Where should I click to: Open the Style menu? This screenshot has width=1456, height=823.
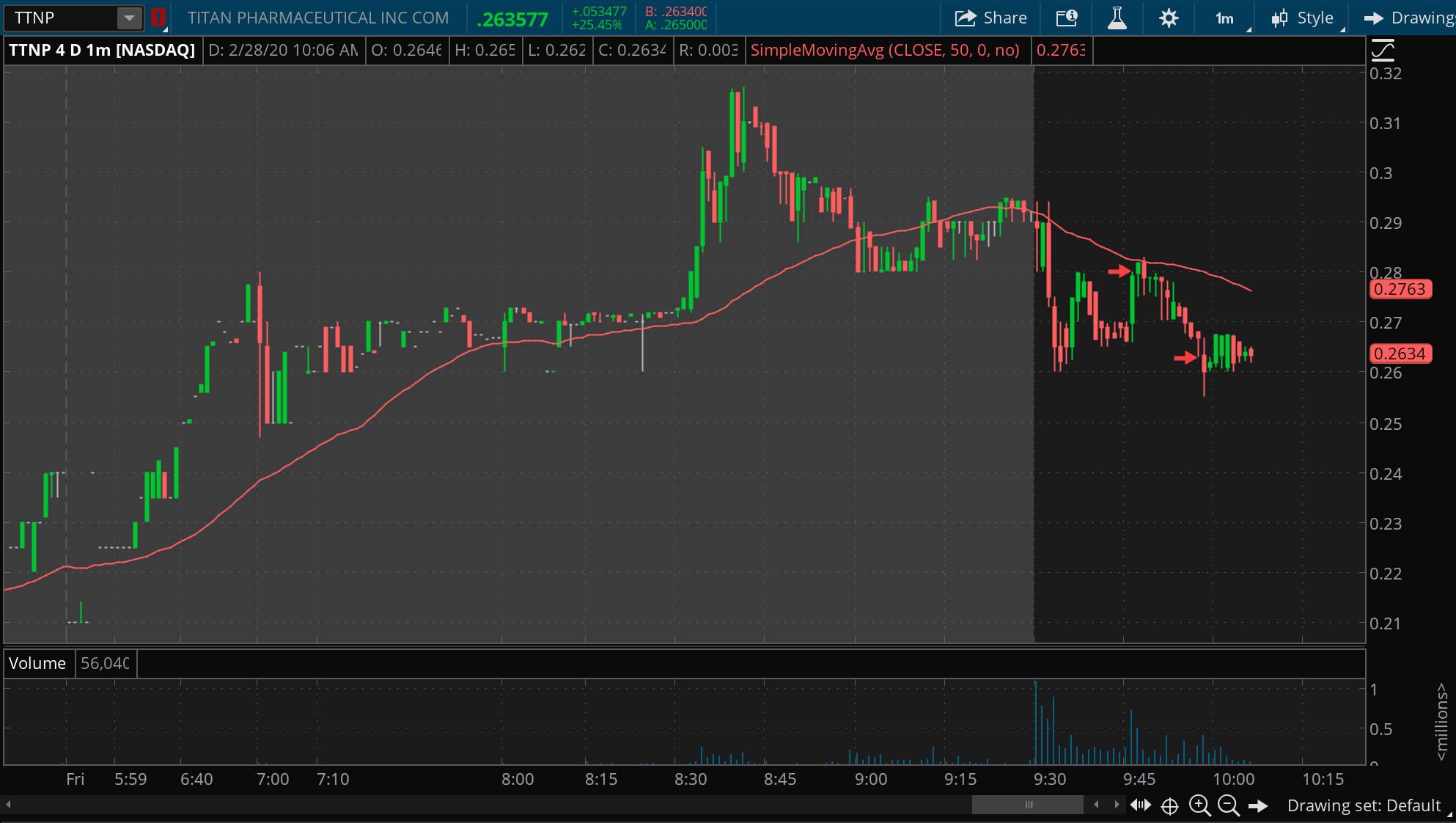1305,18
